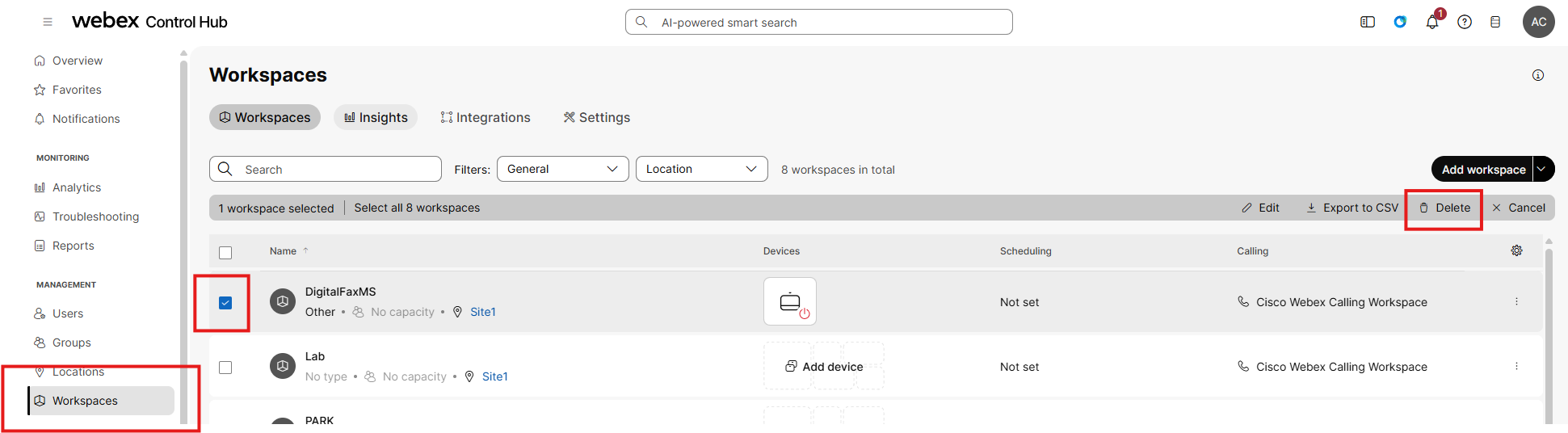Click the AI-powered smart search field
This screenshot has height=433, width=1568.
[x=819, y=22]
